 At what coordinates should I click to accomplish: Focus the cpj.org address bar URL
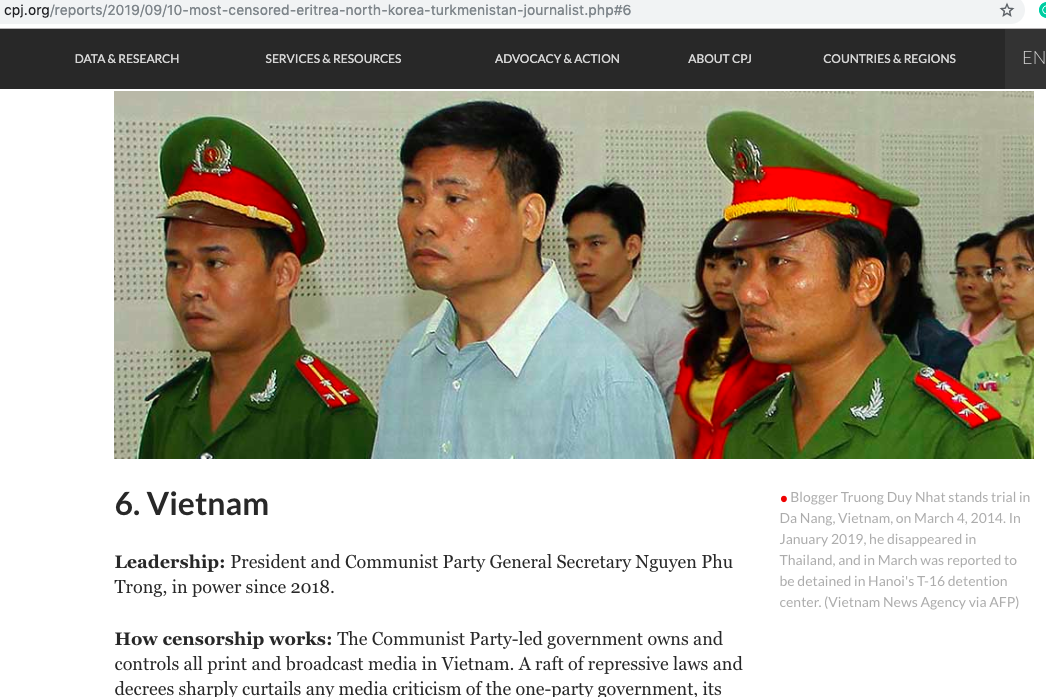[318, 10]
